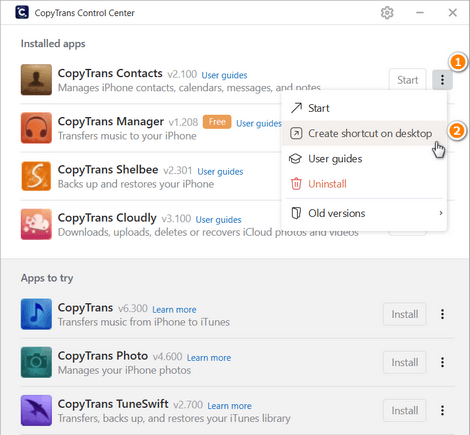Click the CopyTrans Photo title text
The height and width of the screenshot is (435, 470).
pyautogui.click(x=103, y=356)
